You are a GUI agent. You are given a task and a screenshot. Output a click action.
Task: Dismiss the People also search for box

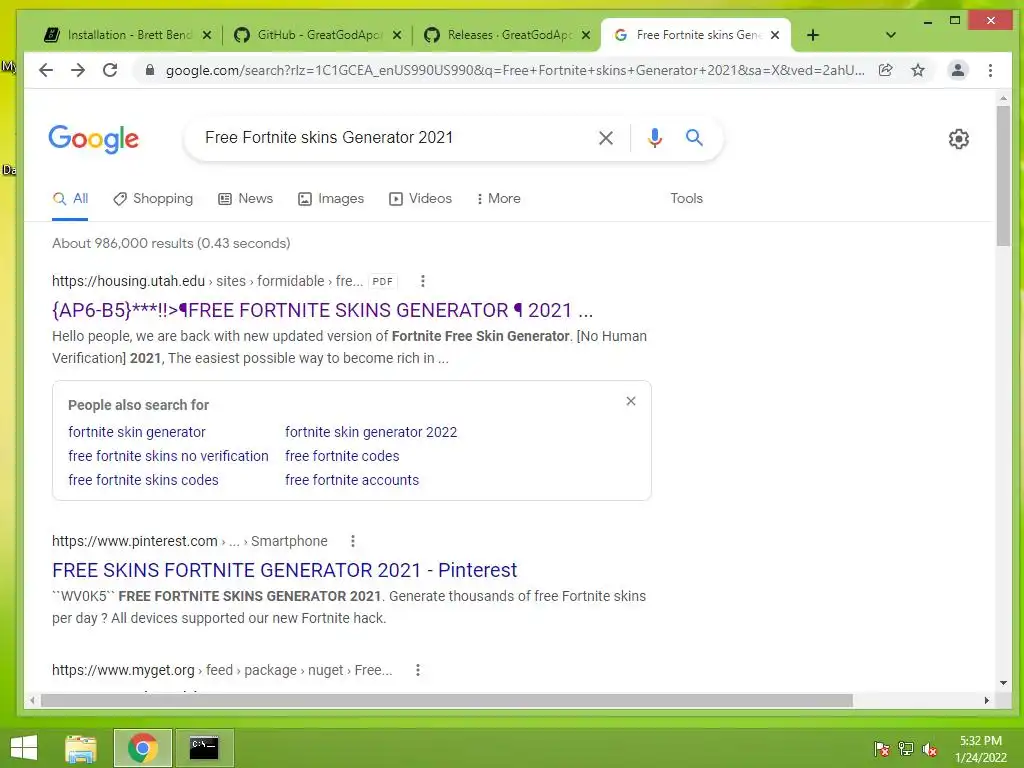(x=630, y=401)
